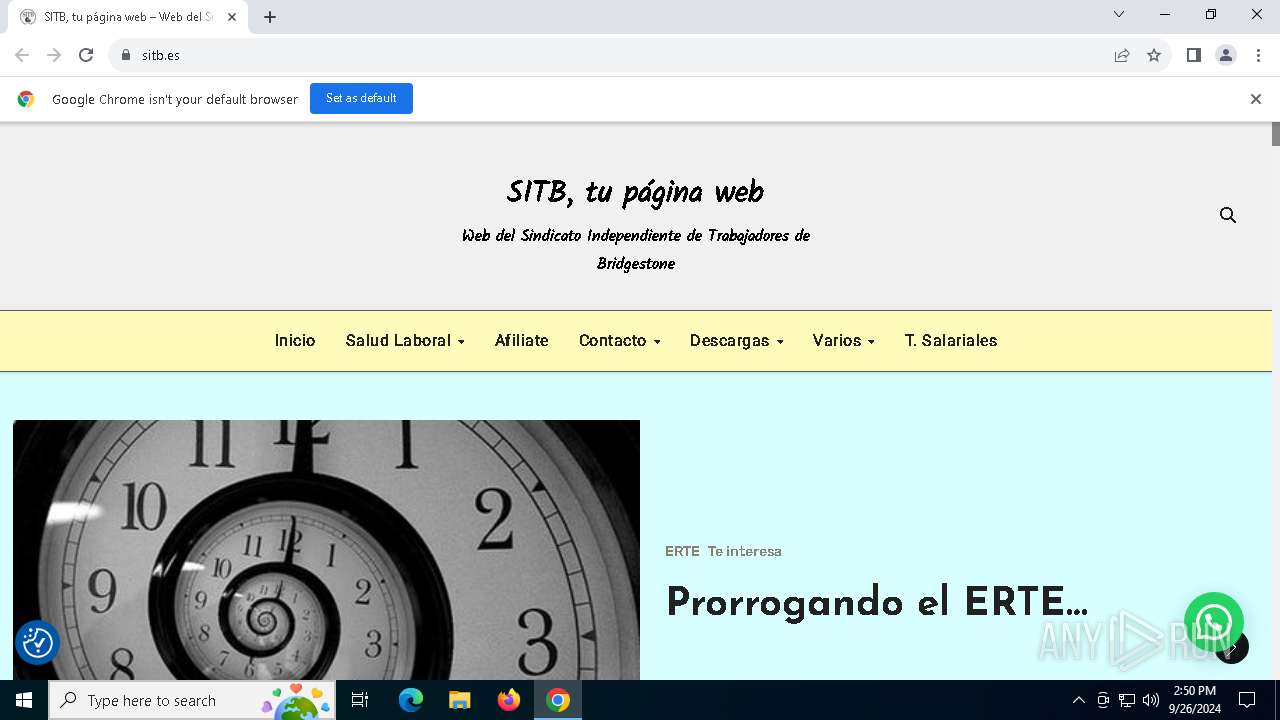Image resolution: width=1280 pixels, height=720 pixels.
Task: Open Task View in the taskbar
Action: pos(360,700)
